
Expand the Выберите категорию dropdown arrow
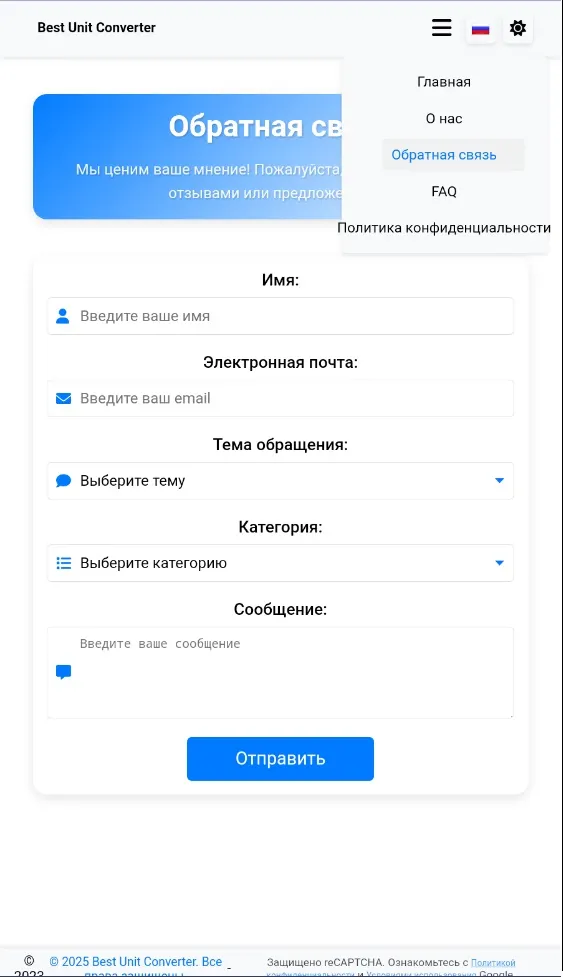pos(499,563)
